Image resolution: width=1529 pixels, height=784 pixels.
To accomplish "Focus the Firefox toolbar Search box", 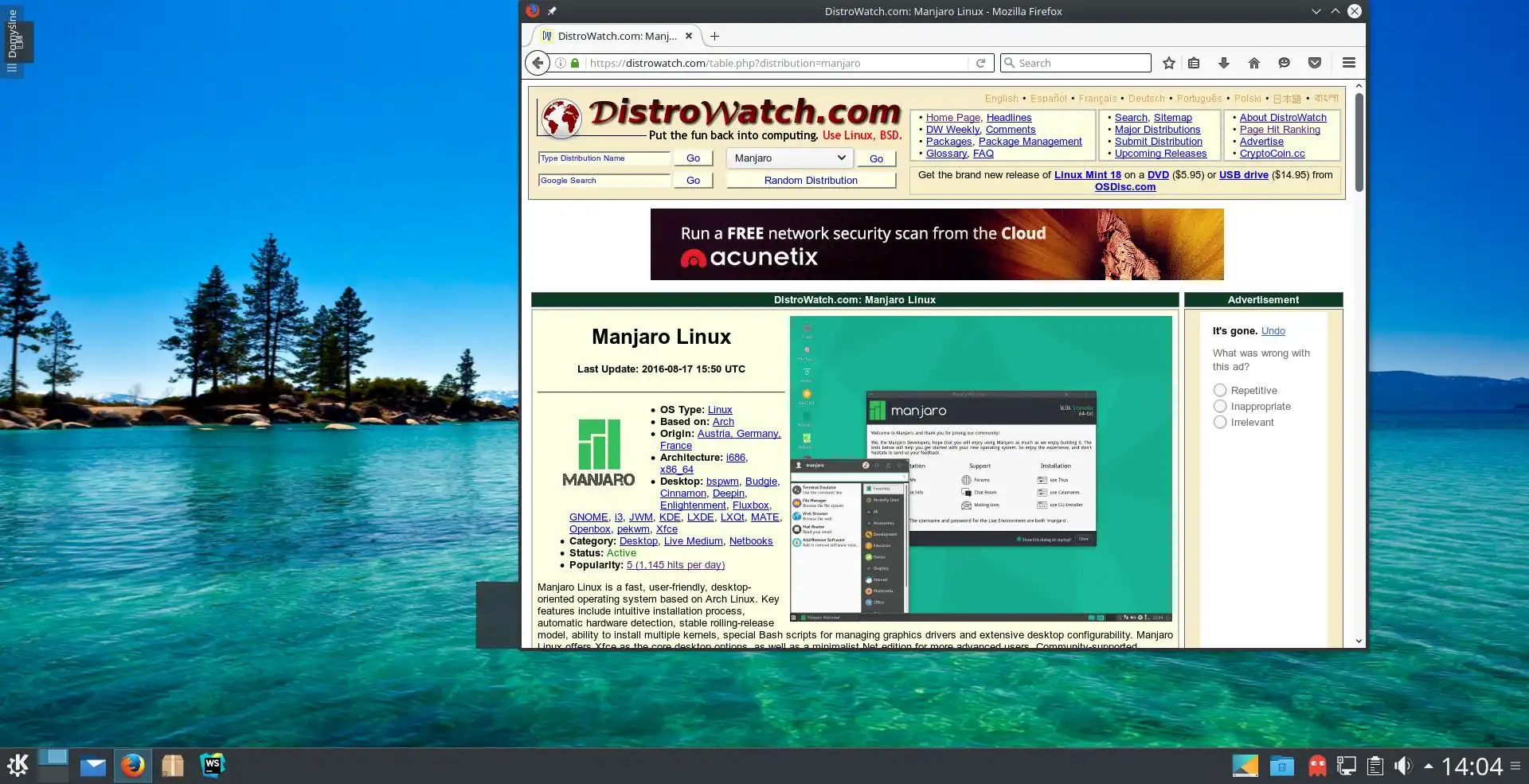I will pyautogui.click(x=1076, y=63).
